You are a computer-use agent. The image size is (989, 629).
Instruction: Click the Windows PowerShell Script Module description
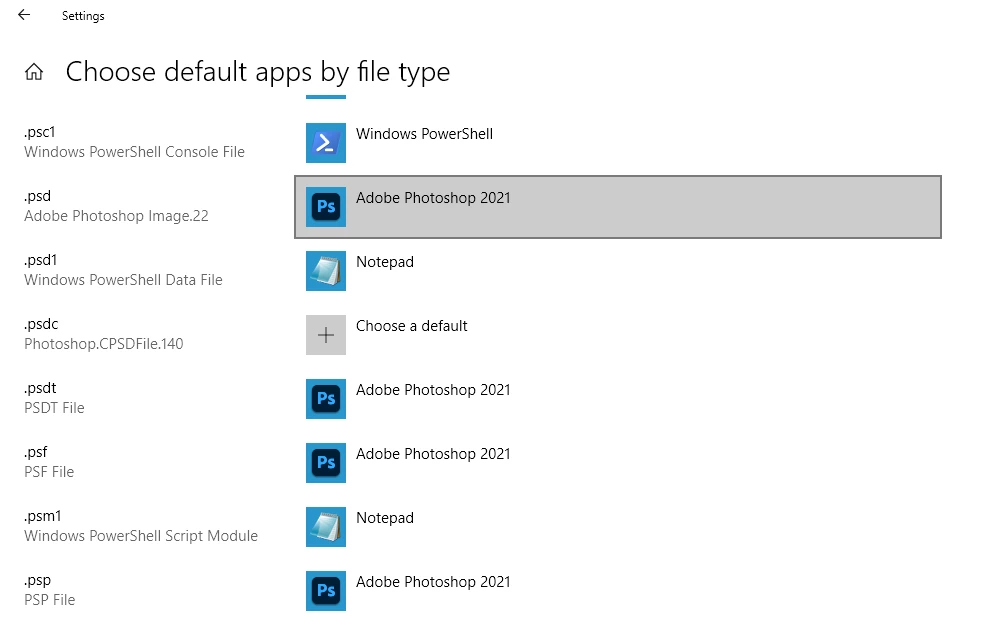(x=141, y=536)
